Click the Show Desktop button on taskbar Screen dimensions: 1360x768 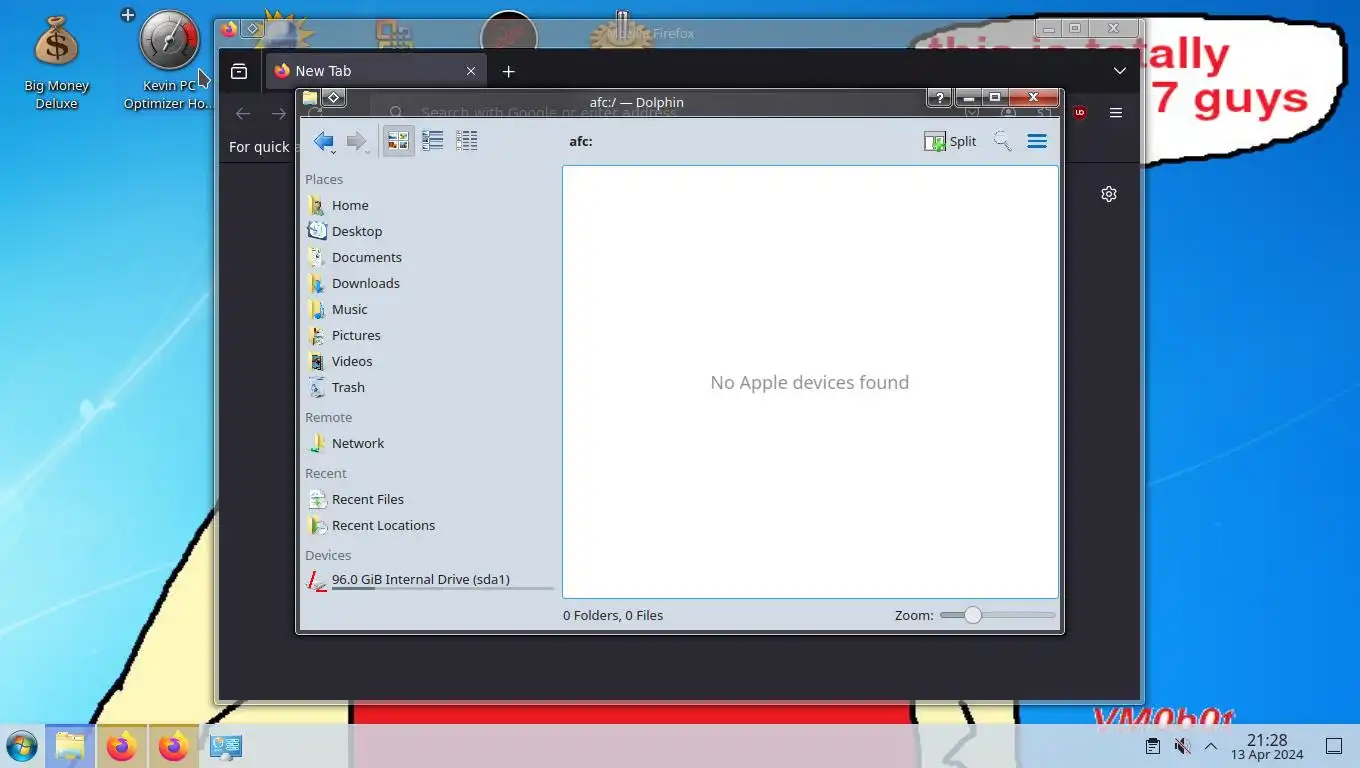coord(1333,746)
